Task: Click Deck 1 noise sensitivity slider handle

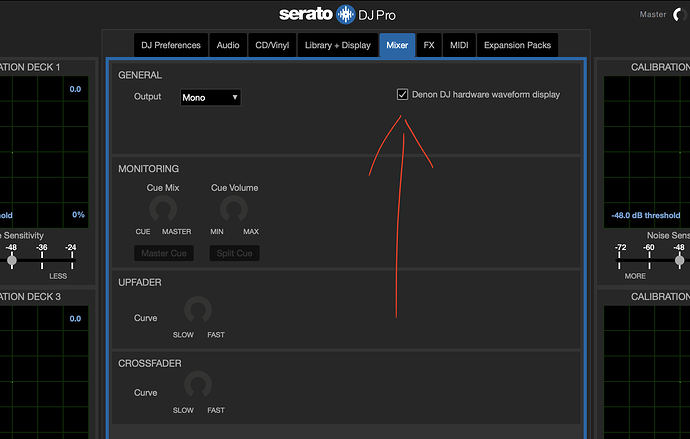Action: tap(12, 260)
